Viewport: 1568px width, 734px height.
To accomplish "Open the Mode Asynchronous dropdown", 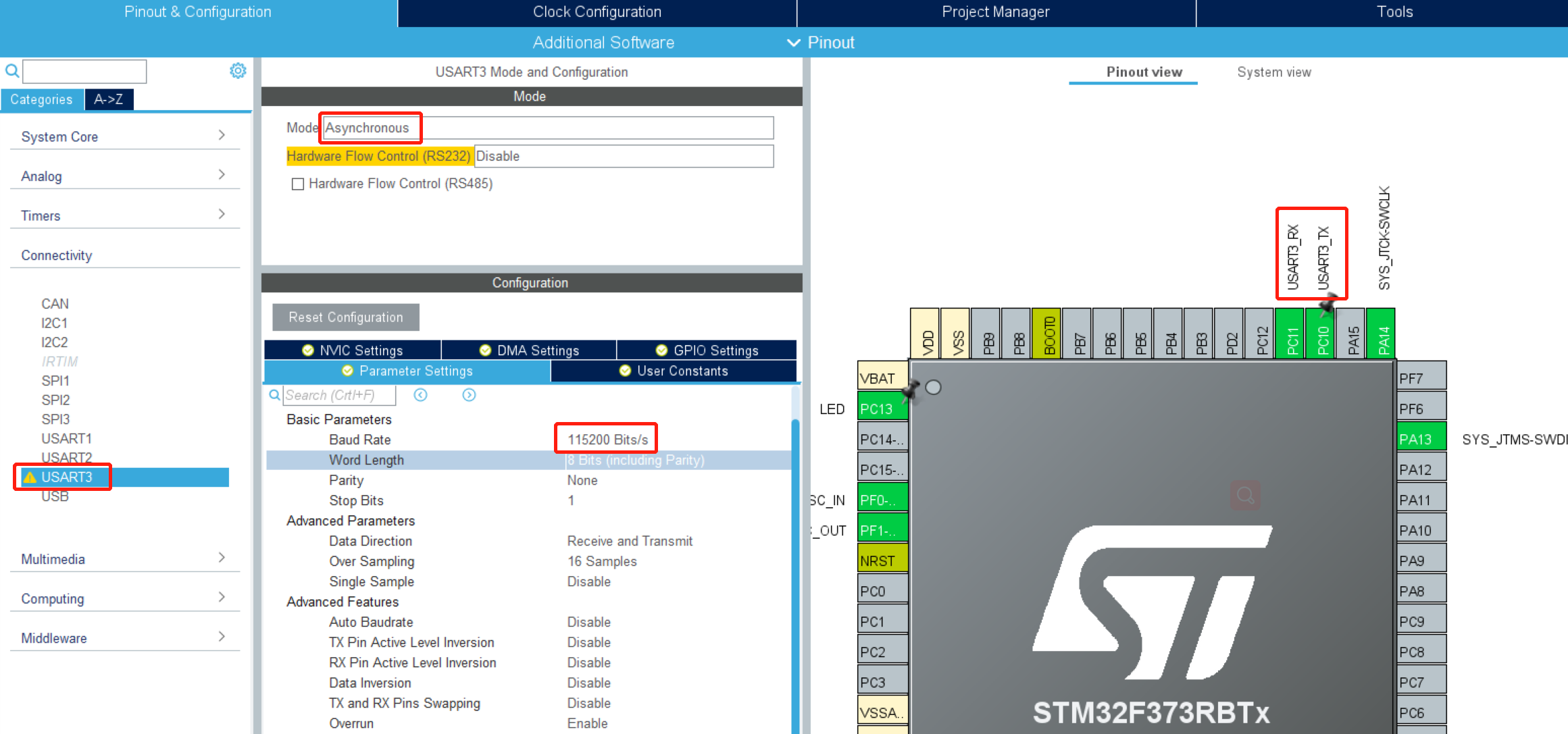I will [x=547, y=128].
